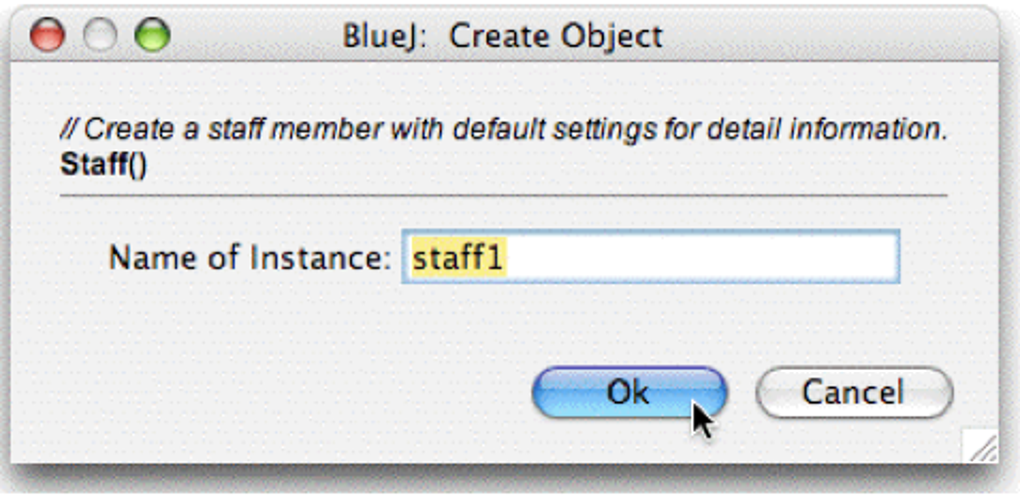Click the highlighted staff1 text

(459, 258)
